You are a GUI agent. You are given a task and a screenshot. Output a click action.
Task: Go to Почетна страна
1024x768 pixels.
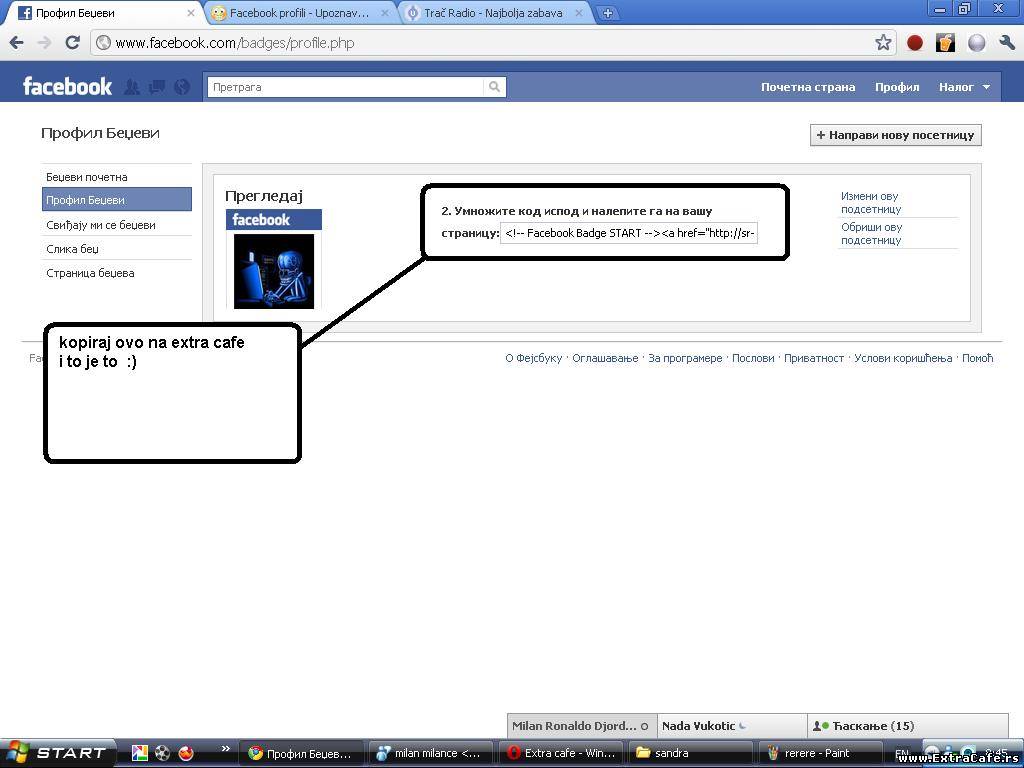point(808,87)
